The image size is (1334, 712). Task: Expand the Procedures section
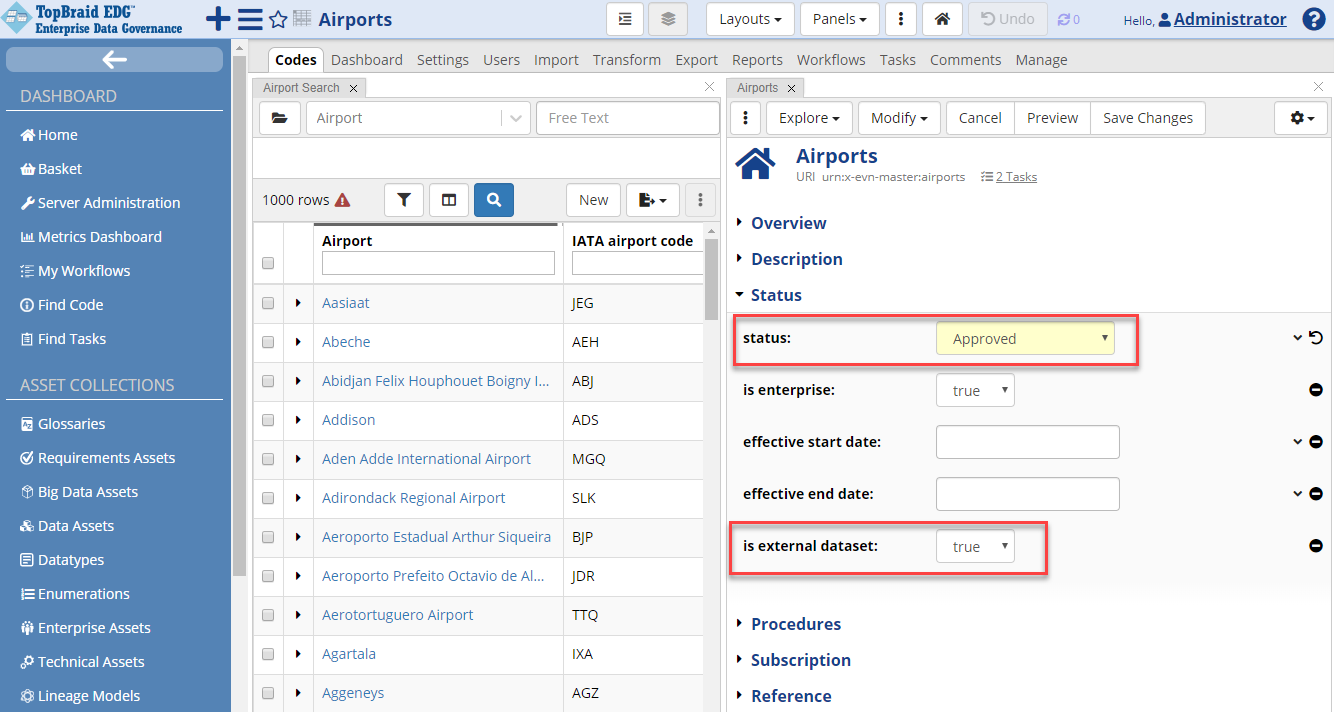[795, 624]
